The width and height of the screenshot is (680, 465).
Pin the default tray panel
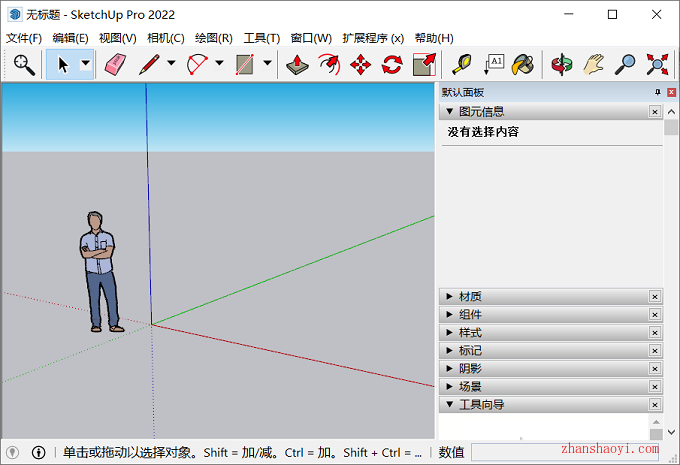click(x=658, y=92)
